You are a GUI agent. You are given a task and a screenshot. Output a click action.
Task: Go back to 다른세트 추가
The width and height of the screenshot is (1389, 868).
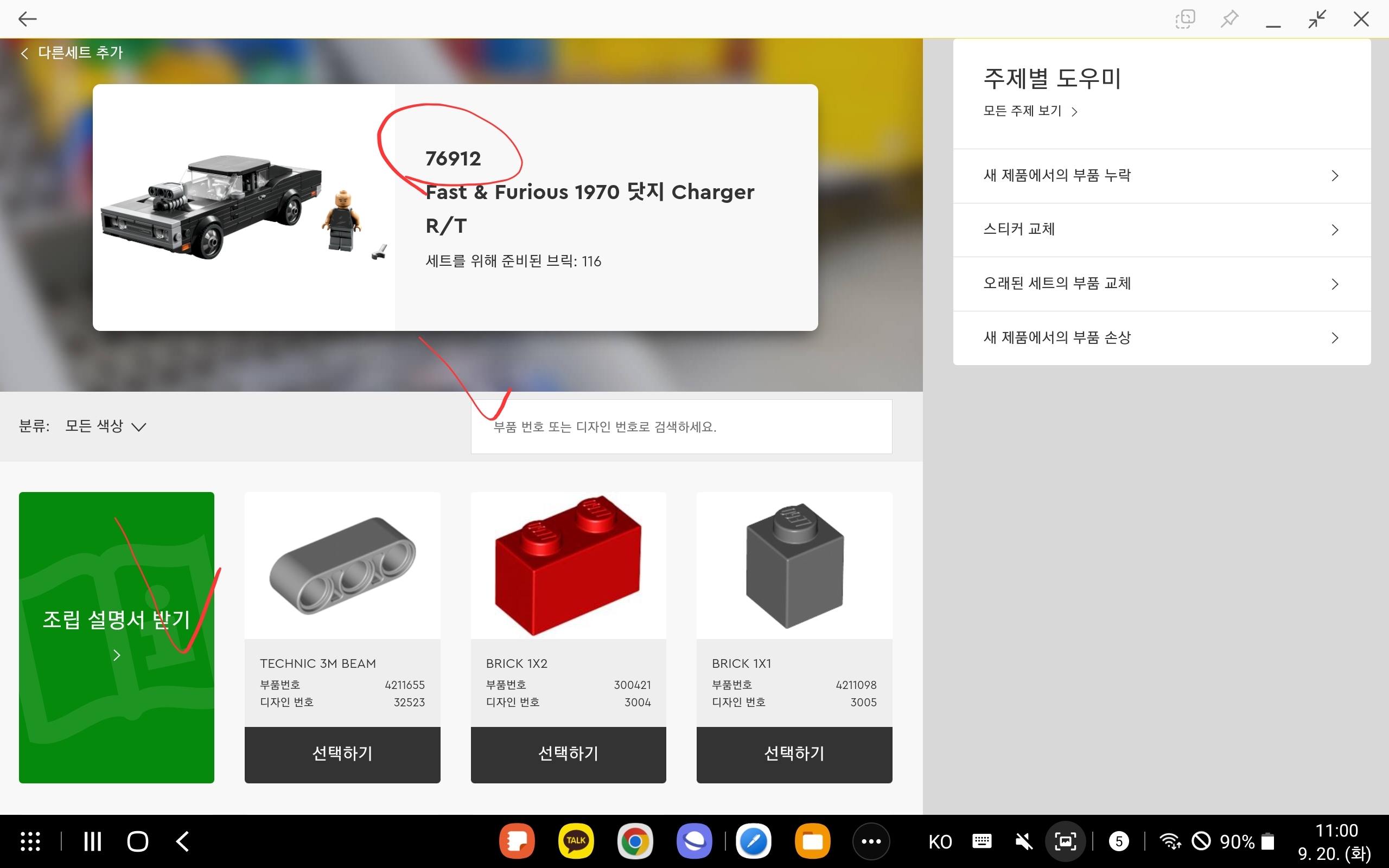coord(72,53)
